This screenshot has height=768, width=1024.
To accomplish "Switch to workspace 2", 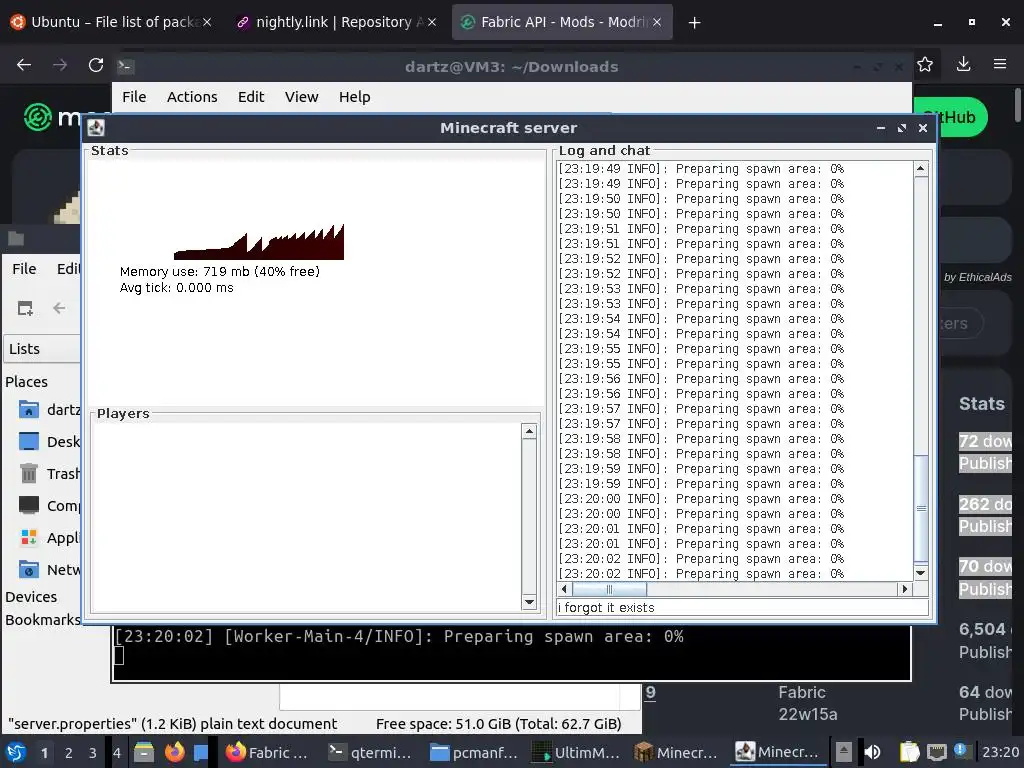I will (x=68, y=753).
